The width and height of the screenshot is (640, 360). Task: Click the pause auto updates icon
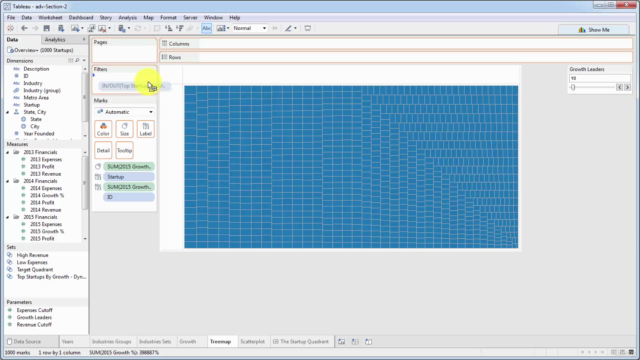pos(121,28)
